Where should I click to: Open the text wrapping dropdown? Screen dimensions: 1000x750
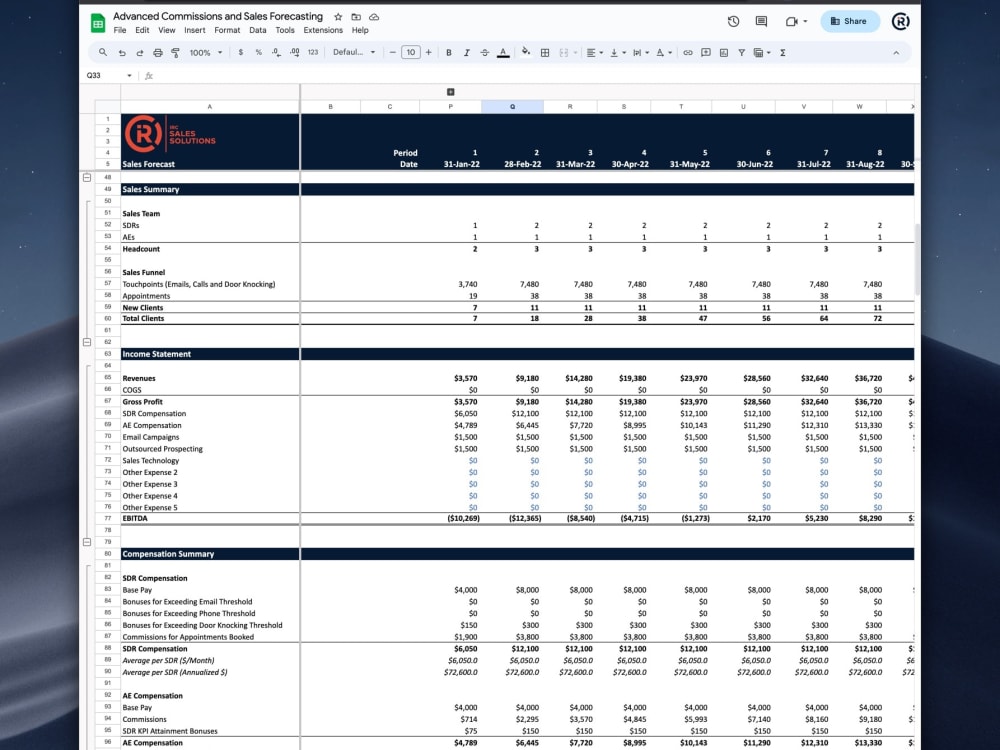pyautogui.click(x=640, y=53)
